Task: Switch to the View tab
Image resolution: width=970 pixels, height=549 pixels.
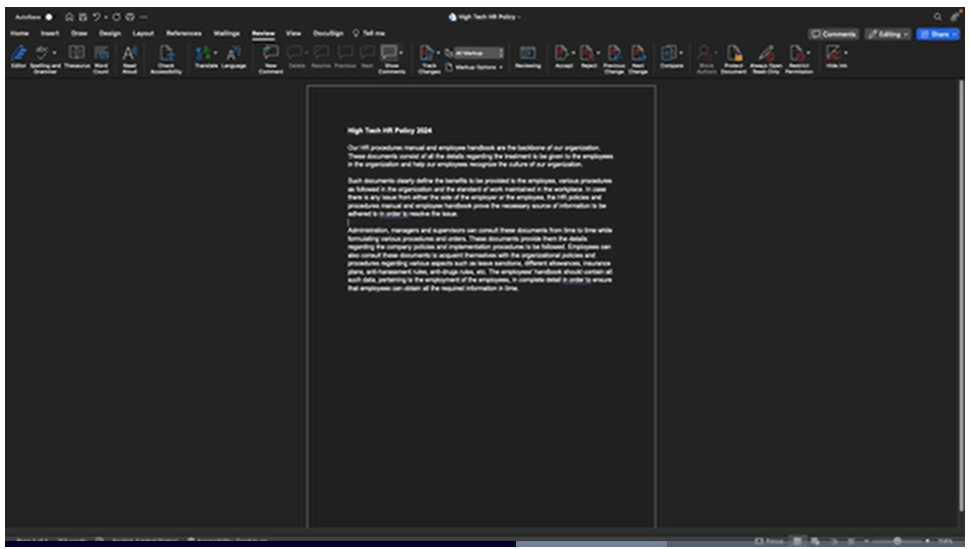Action: tap(293, 33)
